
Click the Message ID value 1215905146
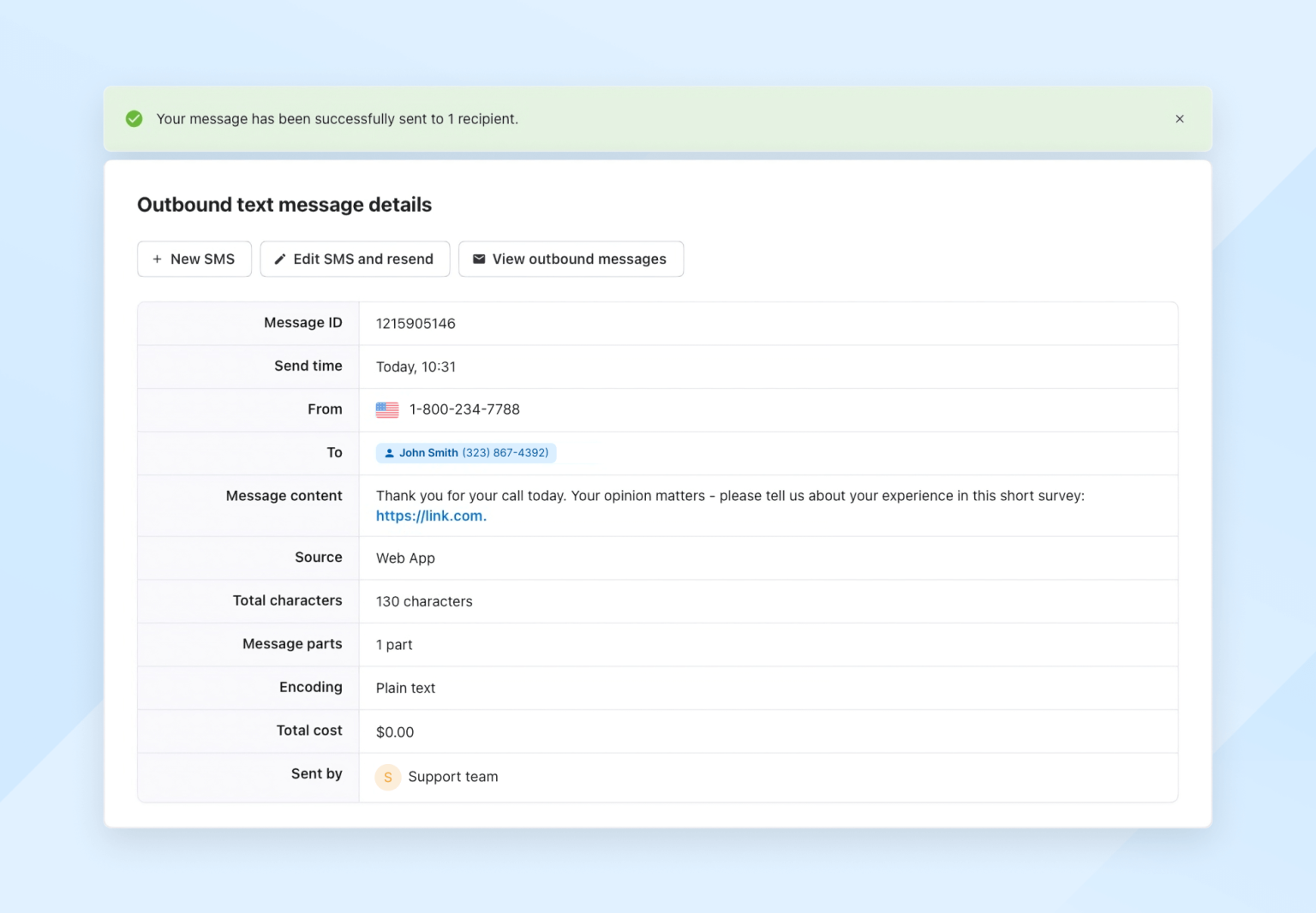click(x=416, y=324)
